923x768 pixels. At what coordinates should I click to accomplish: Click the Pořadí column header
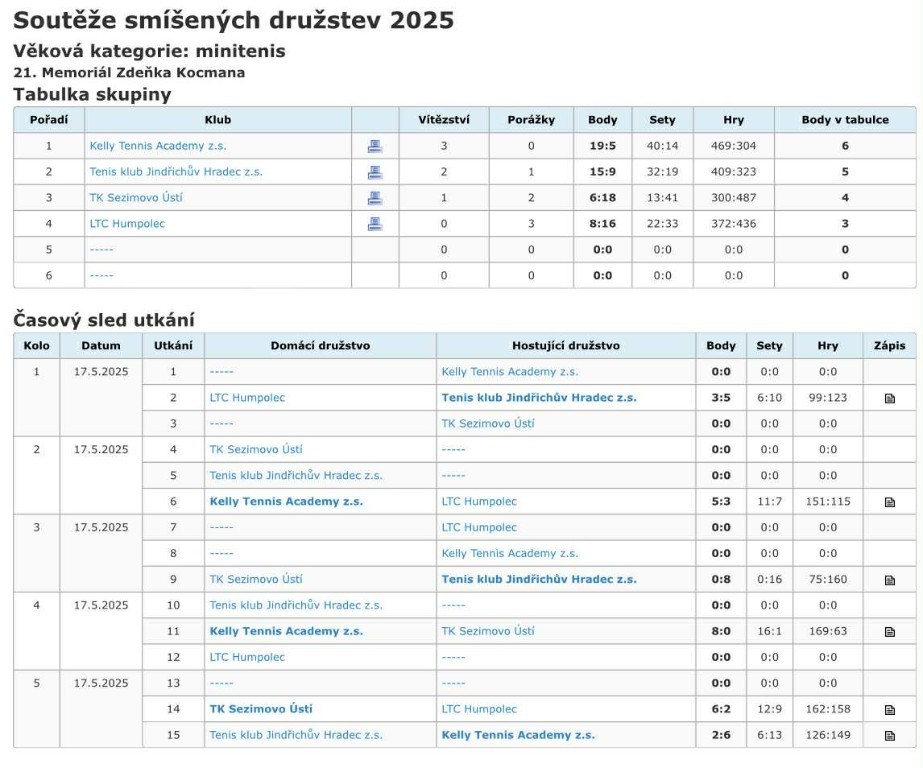(49, 119)
